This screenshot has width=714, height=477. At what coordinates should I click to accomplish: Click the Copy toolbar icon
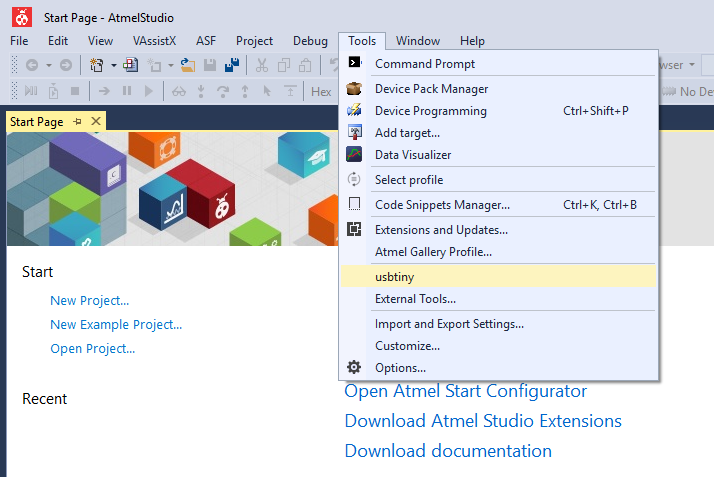point(284,65)
